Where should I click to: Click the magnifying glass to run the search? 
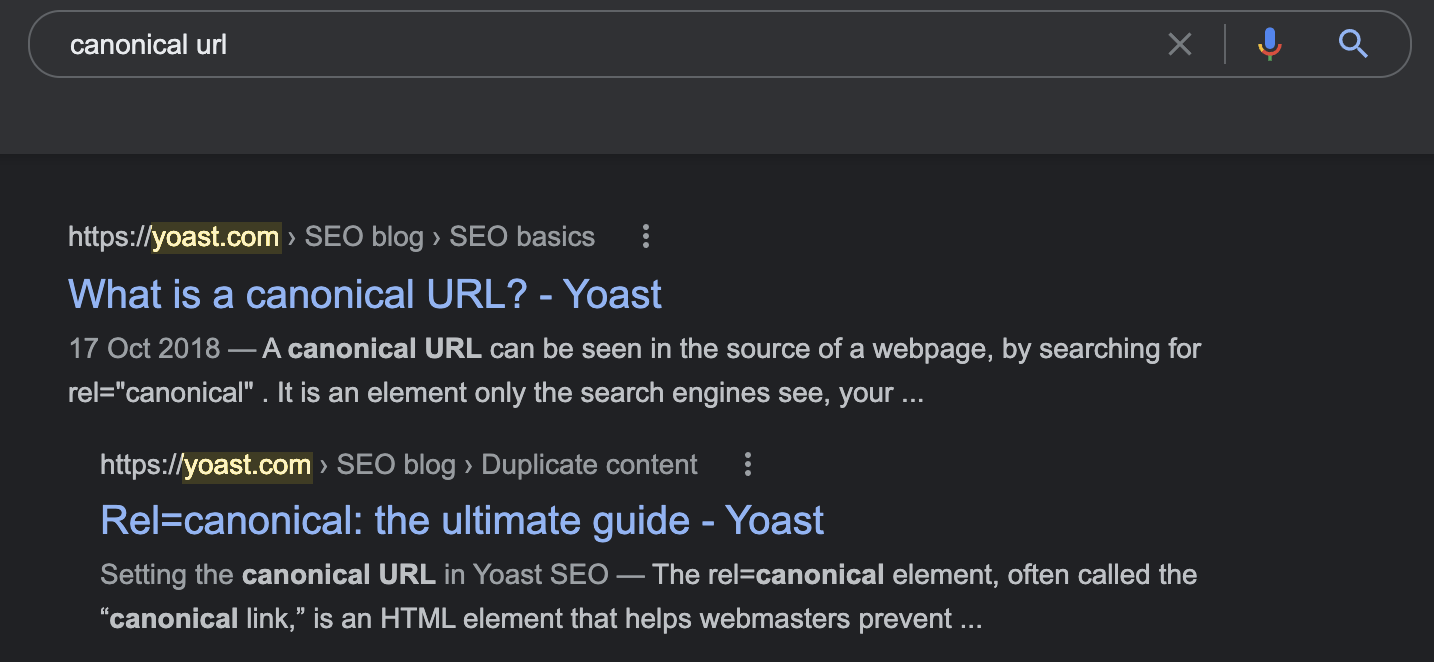pyautogui.click(x=1353, y=44)
